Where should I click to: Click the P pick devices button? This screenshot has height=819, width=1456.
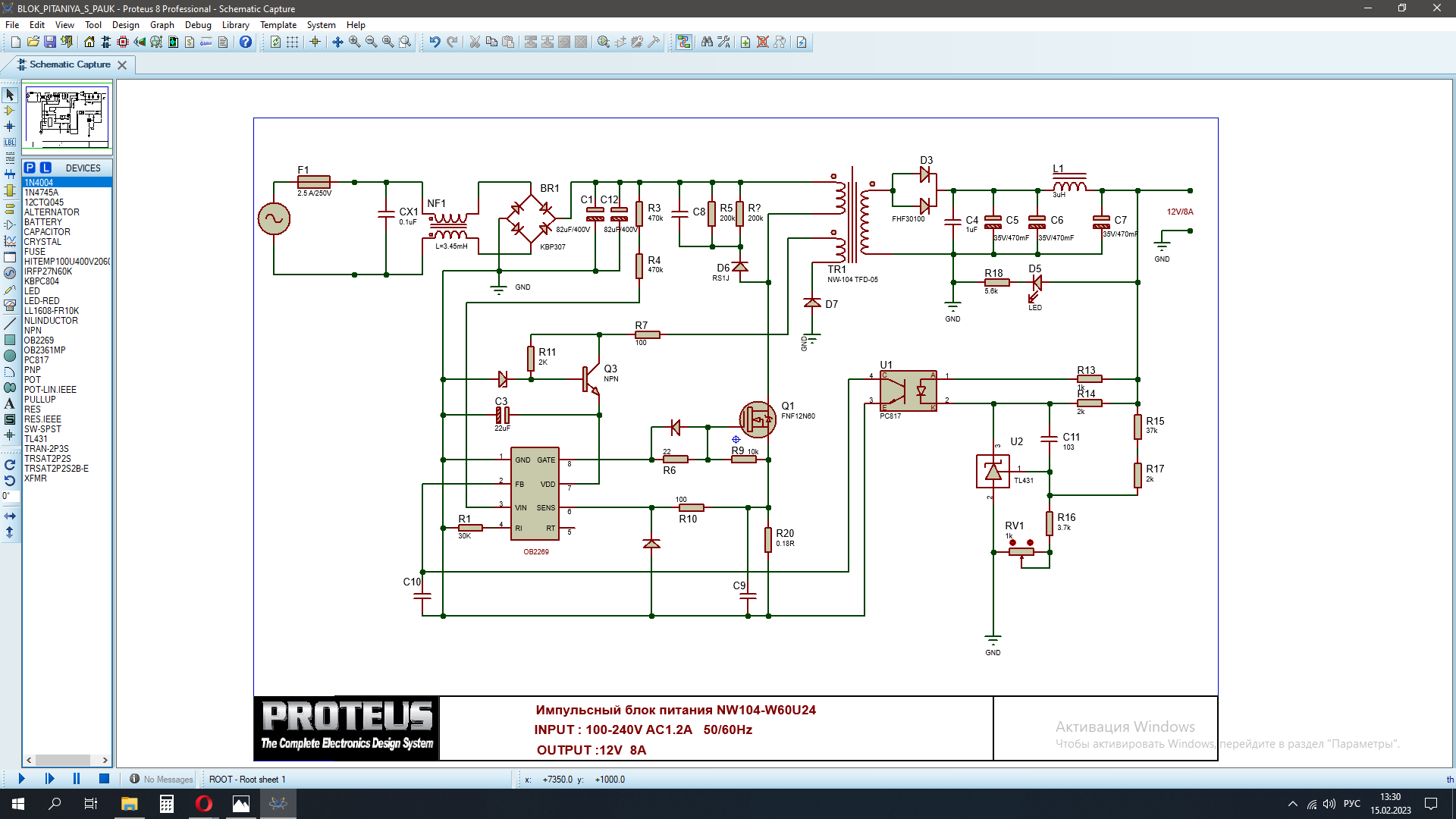(30, 168)
